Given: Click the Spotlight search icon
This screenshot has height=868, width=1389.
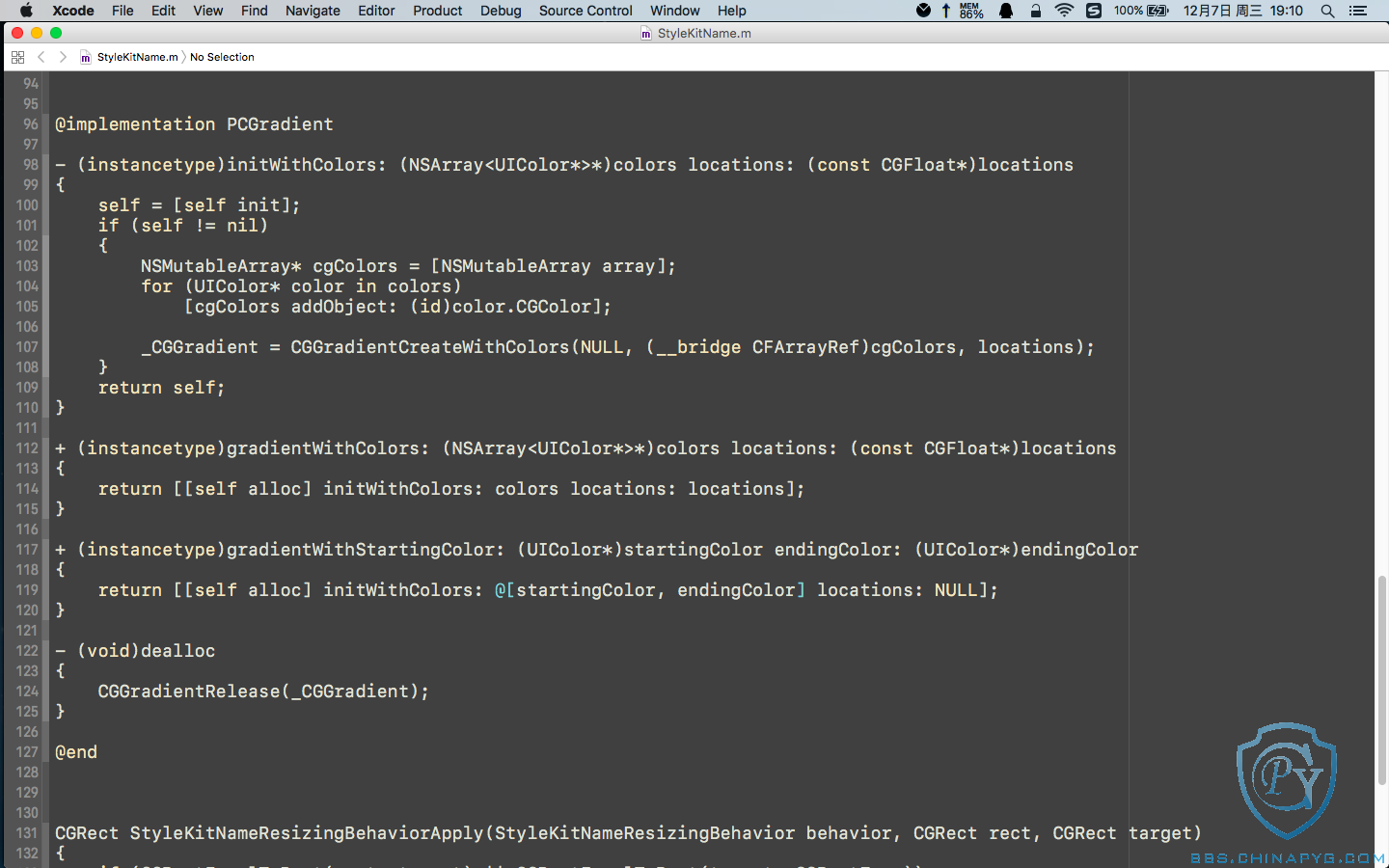Looking at the screenshot, I should pyautogui.click(x=1327, y=11).
